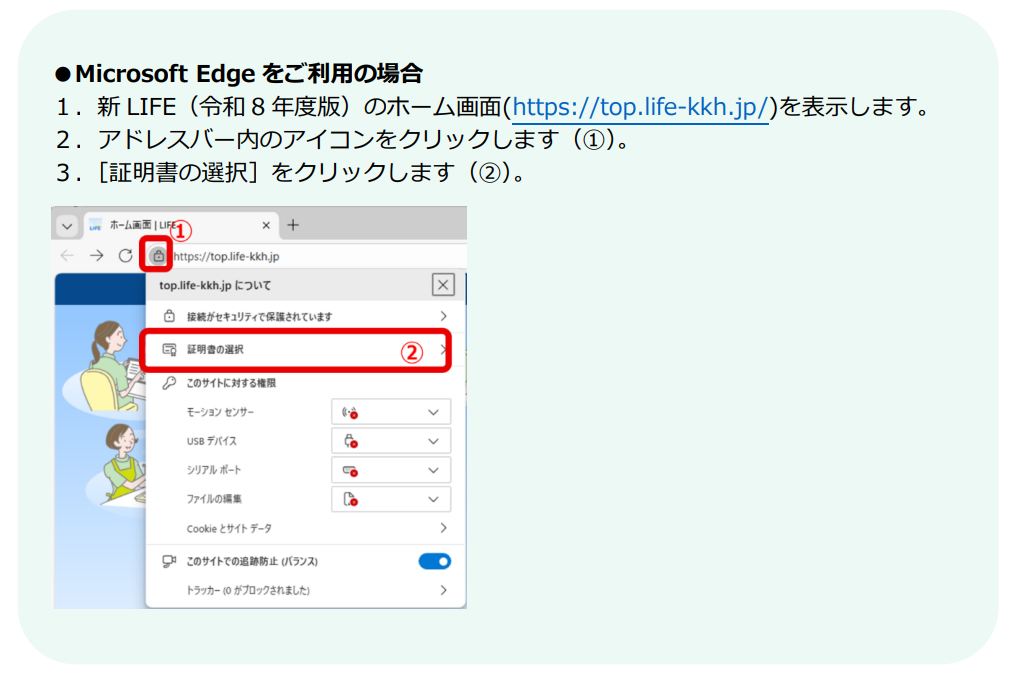
Task: Click the LIFE favicon on the tab
Action: [96, 226]
